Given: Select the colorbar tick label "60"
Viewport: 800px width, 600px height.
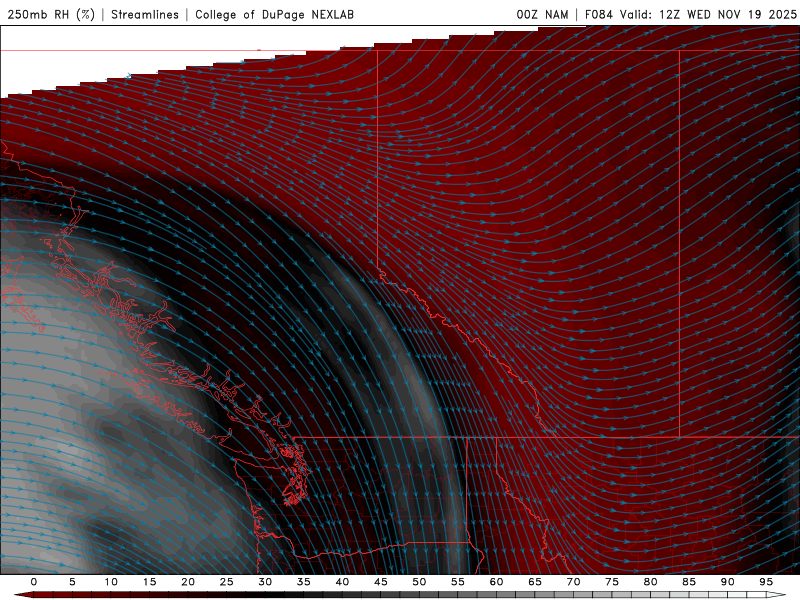Looking at the screenshot, I should coord(496,582).
